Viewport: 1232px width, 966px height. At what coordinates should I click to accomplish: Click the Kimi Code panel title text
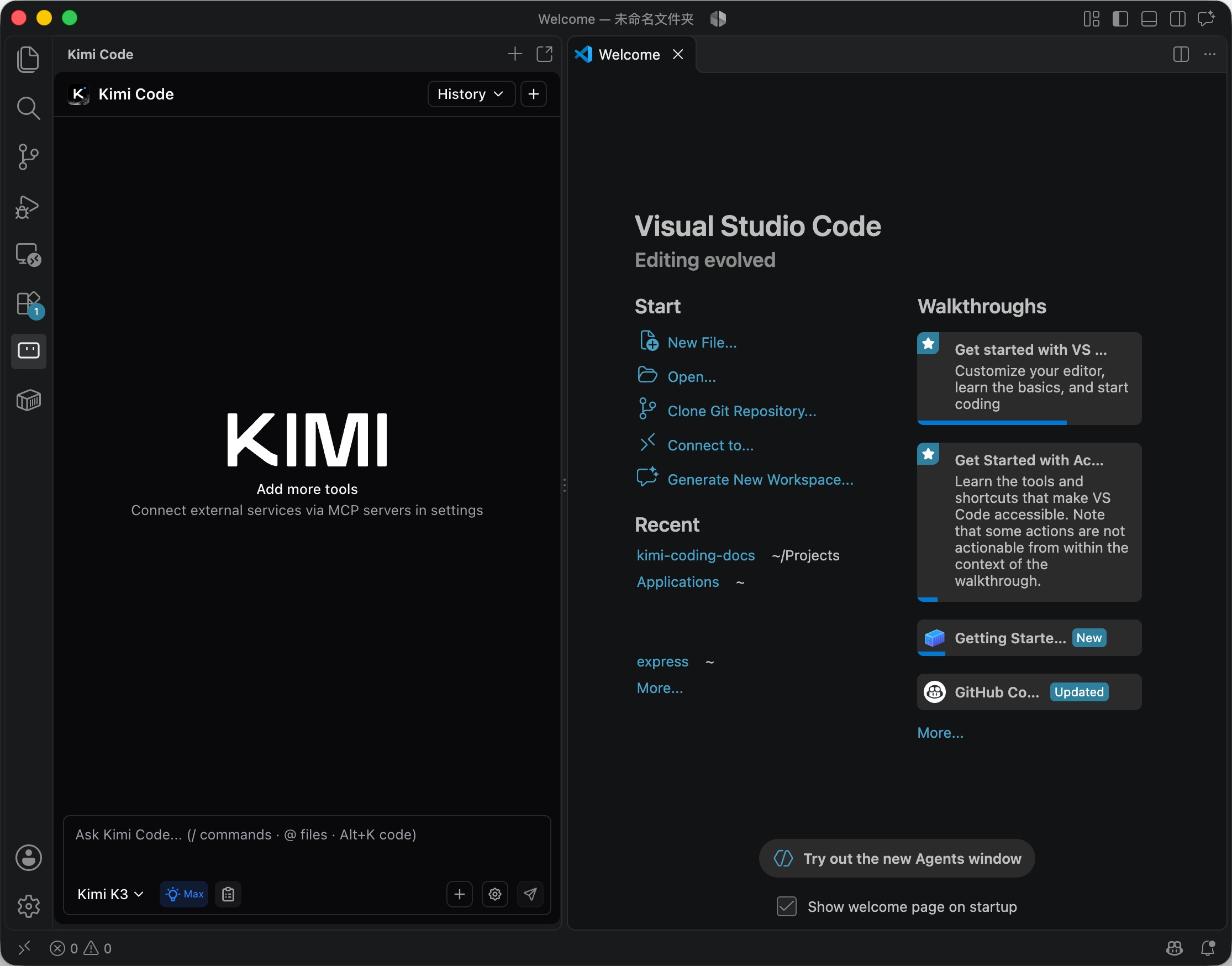[x=100, y=54]
